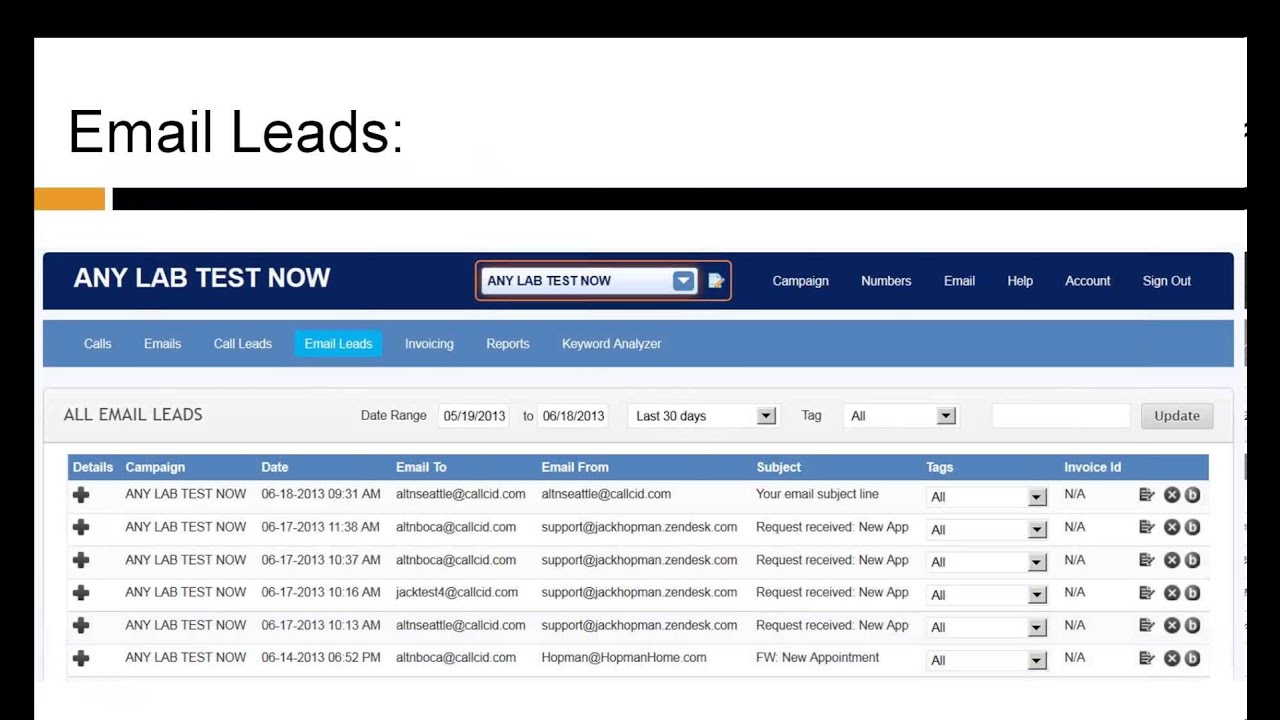Expand details for the 11:38 AM lead
The image size is (1280, 720).
point(81,527)
